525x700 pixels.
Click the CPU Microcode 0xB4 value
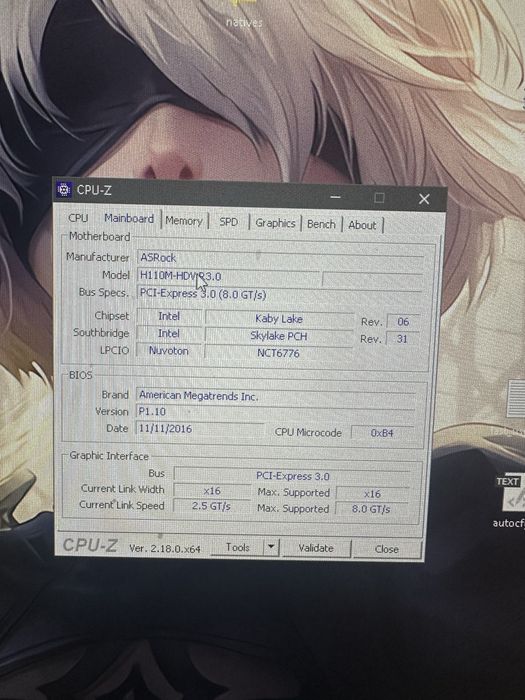[x=382, y=433]
